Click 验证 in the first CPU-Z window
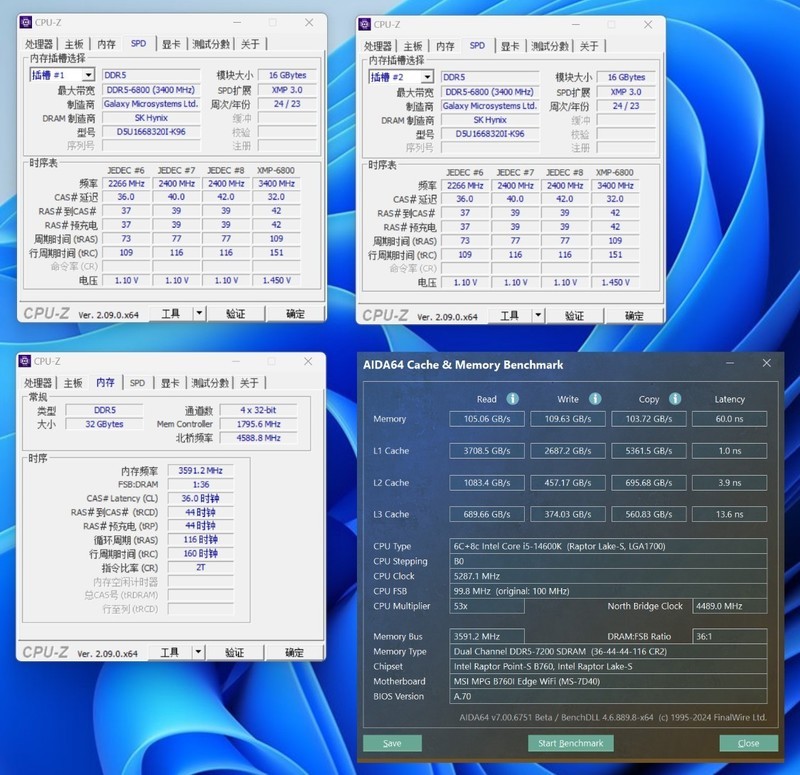This screenshot has height=775, width=800. 236,313
